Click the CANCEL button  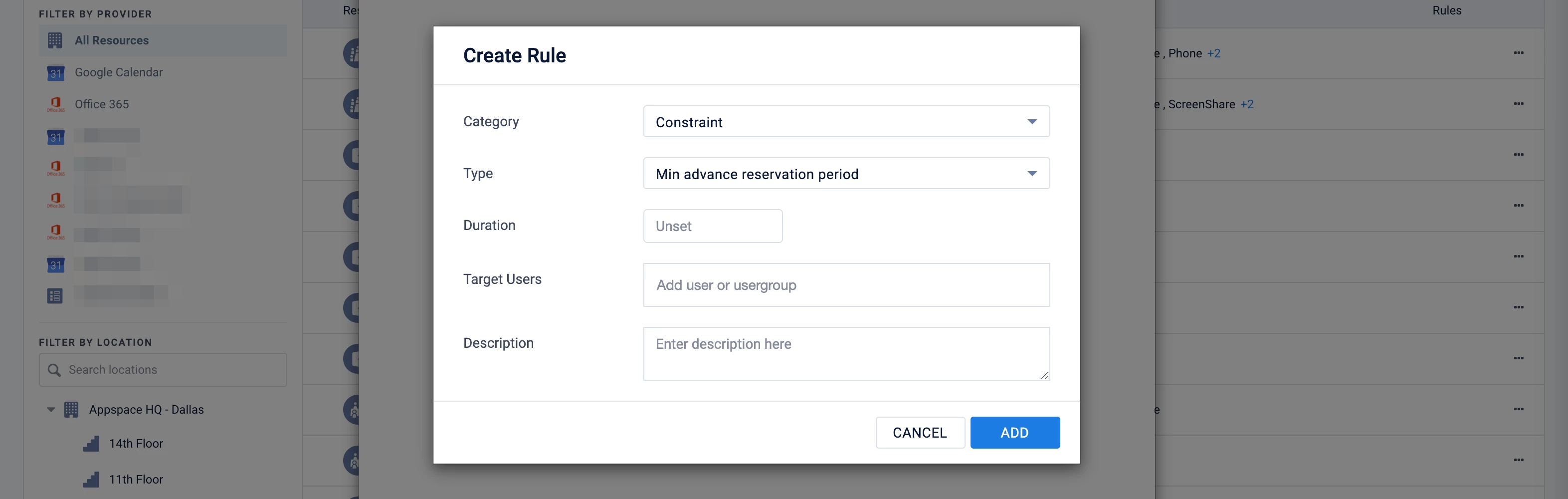tap(919, 433)
